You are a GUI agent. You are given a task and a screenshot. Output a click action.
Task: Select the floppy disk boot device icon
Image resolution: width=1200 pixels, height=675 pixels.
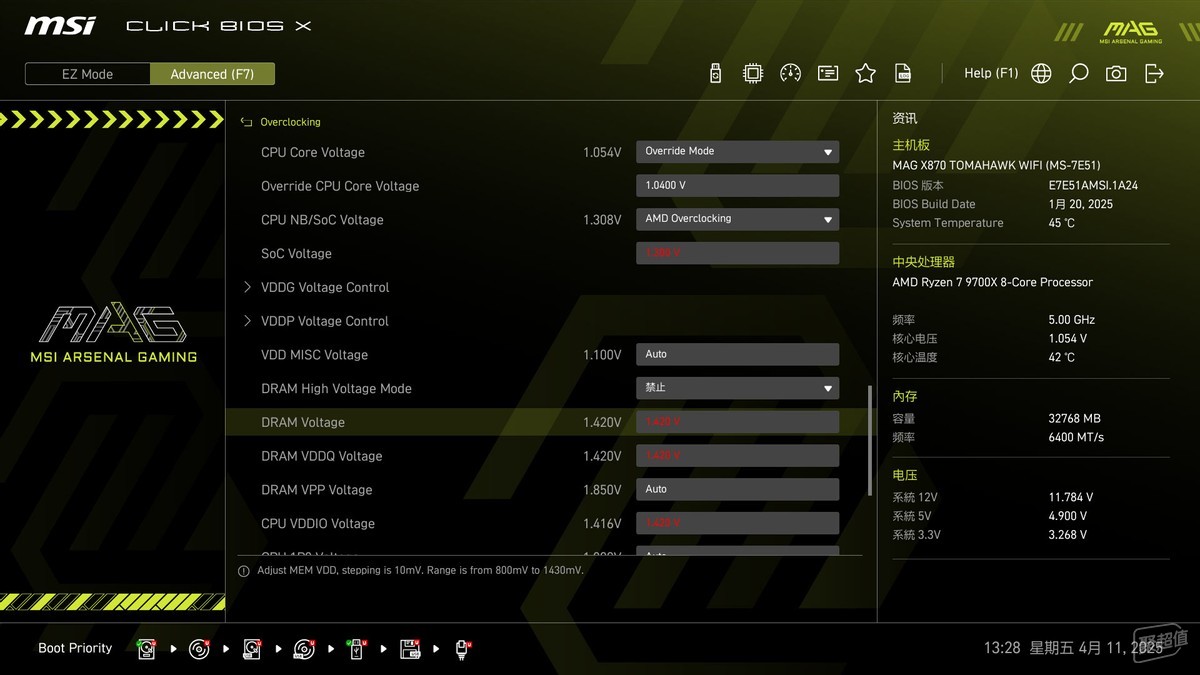410,649
